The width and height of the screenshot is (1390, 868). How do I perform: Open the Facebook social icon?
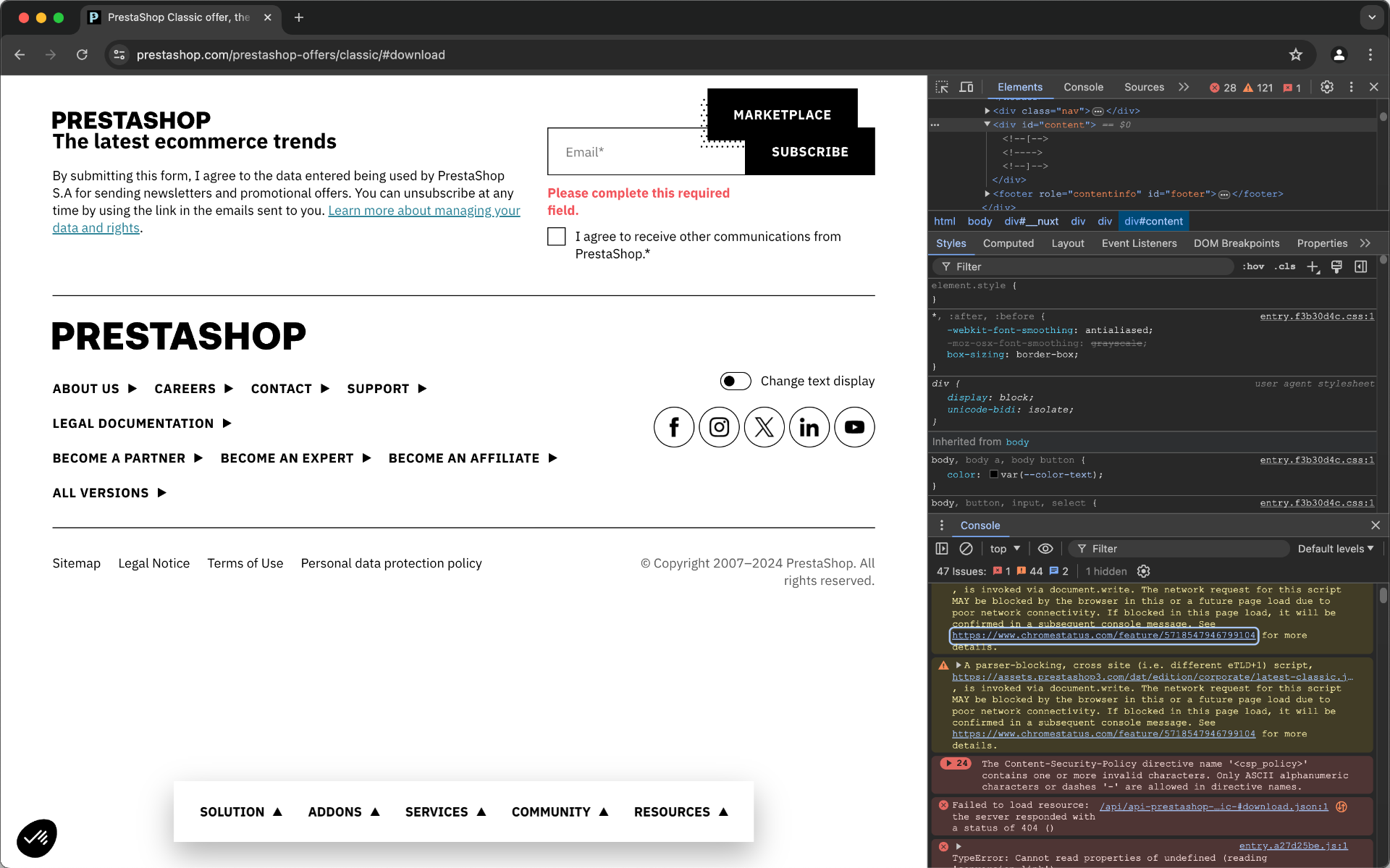[673, 427]
